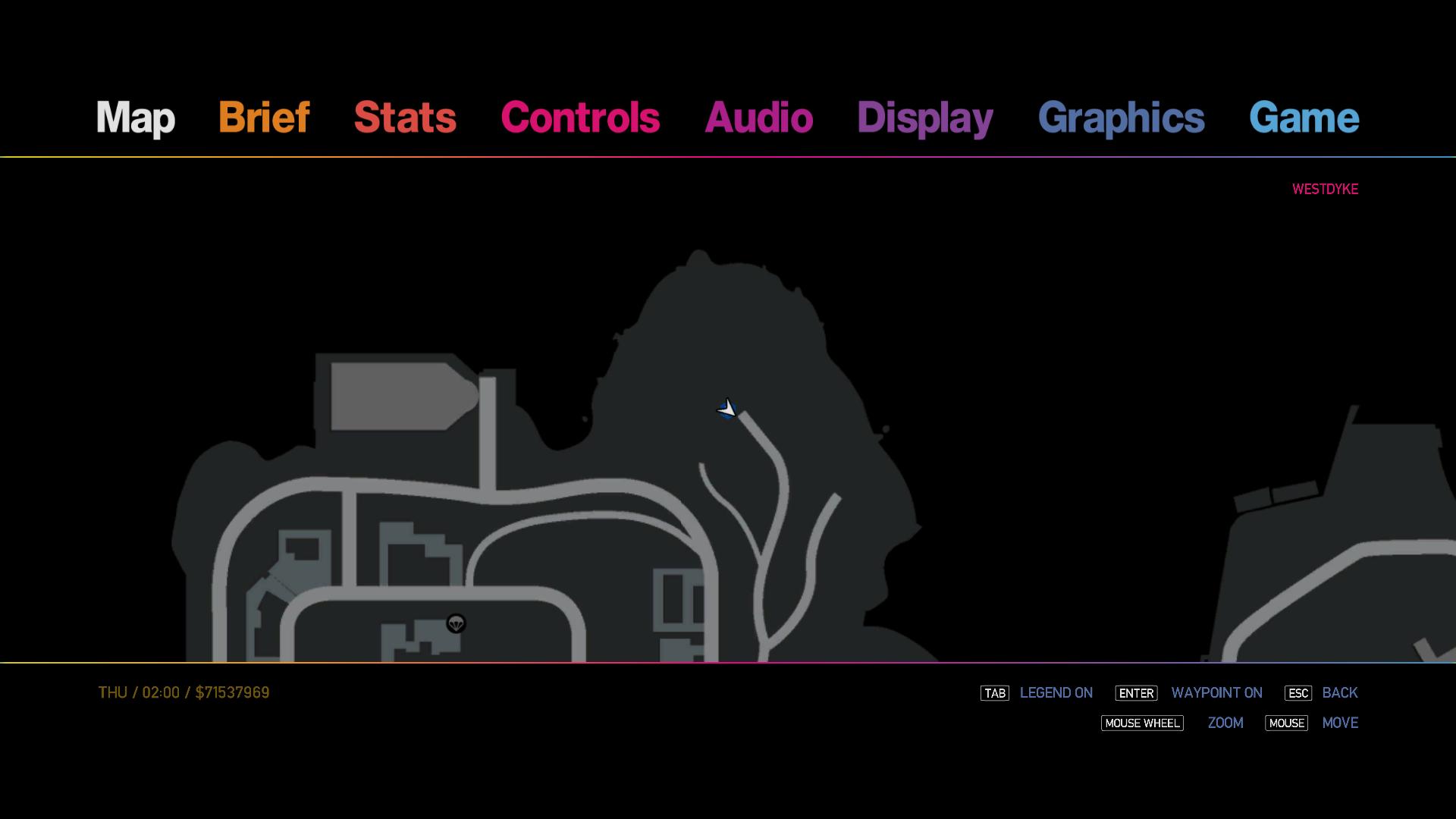This screenshot has height=819, width=1456.
Task: Click the ENTER key hint icon
Action: tap(1135, 693)
